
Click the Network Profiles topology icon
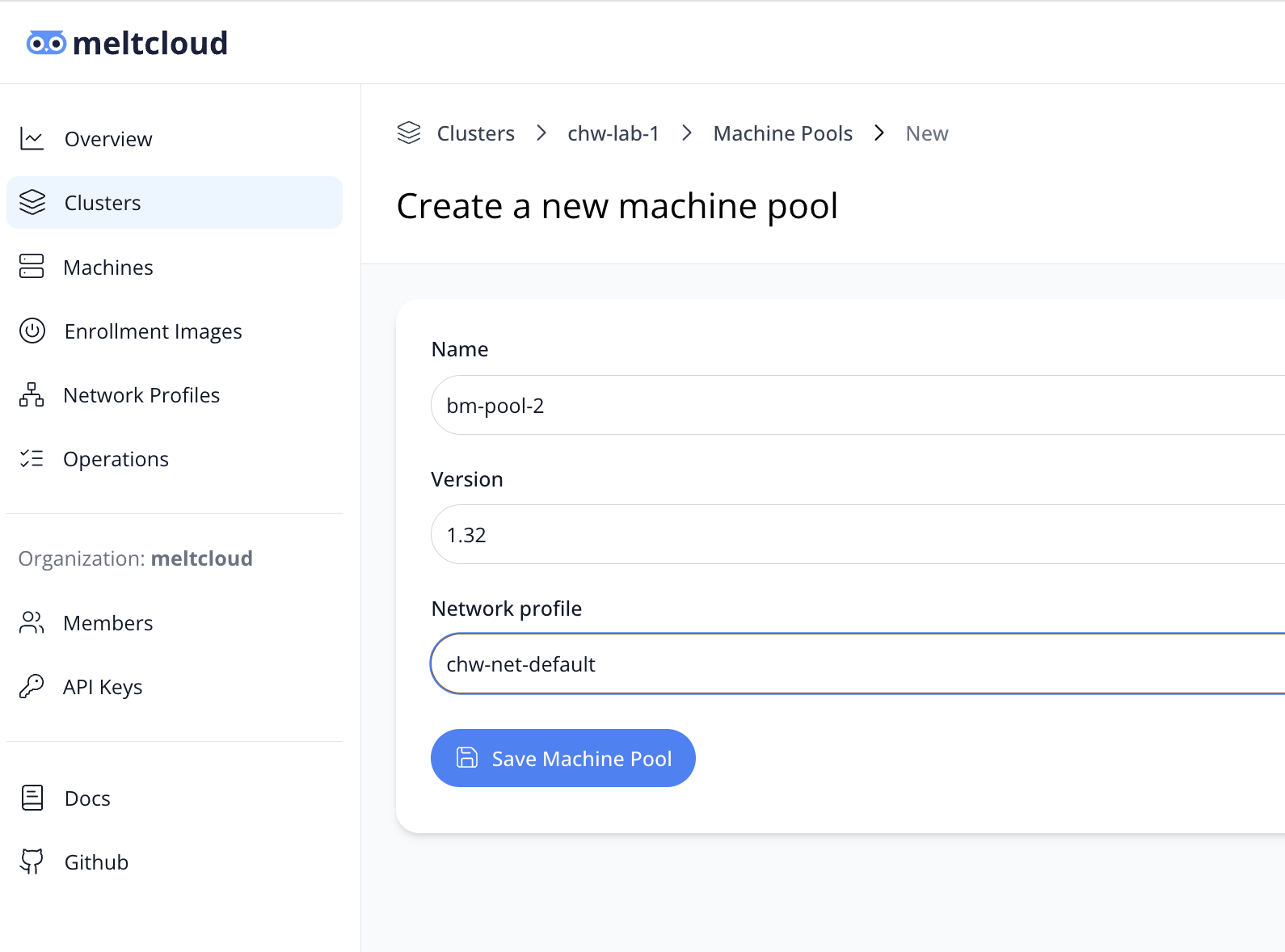[32, 395]
